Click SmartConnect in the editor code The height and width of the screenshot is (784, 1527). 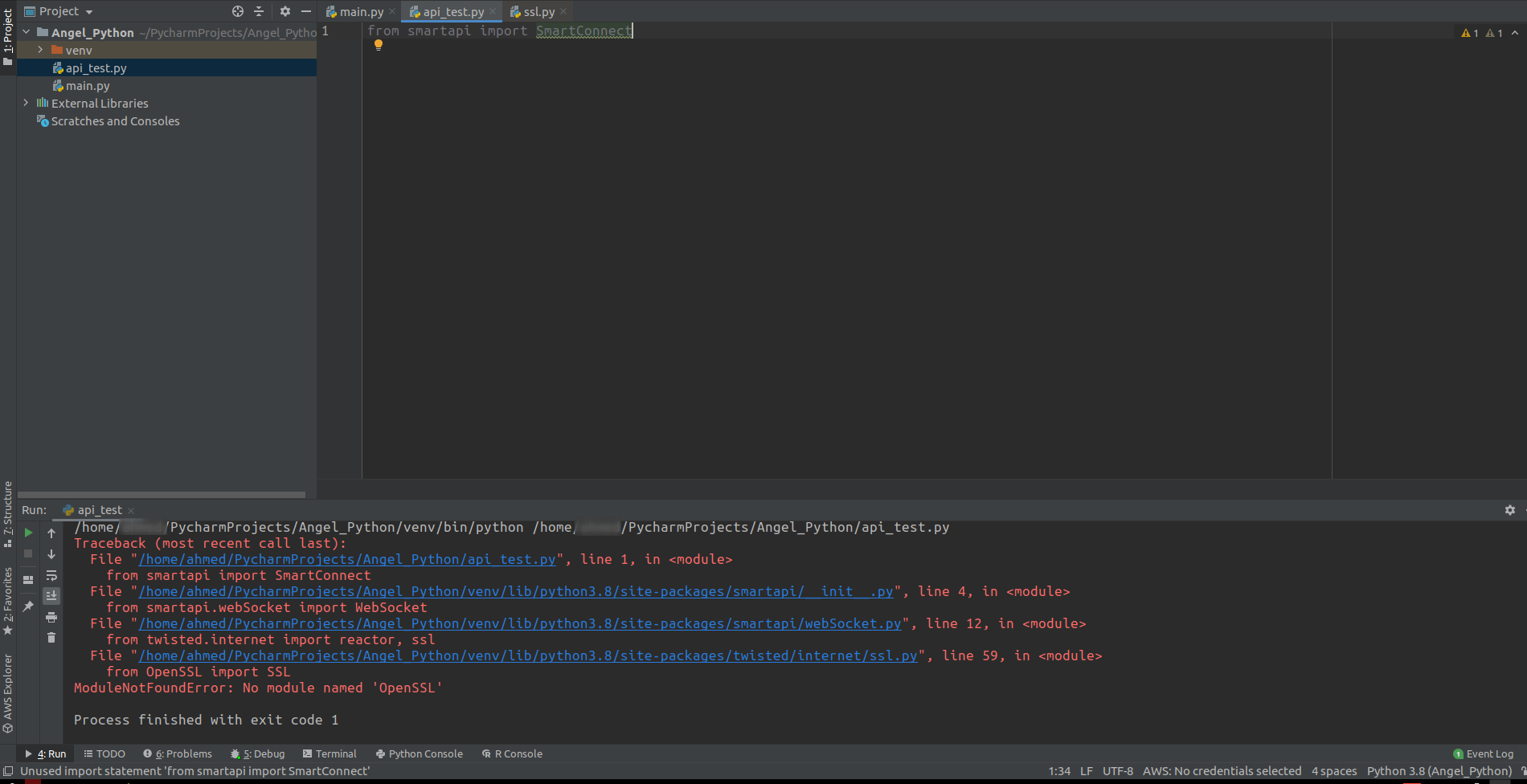click(x=583, y=31)
